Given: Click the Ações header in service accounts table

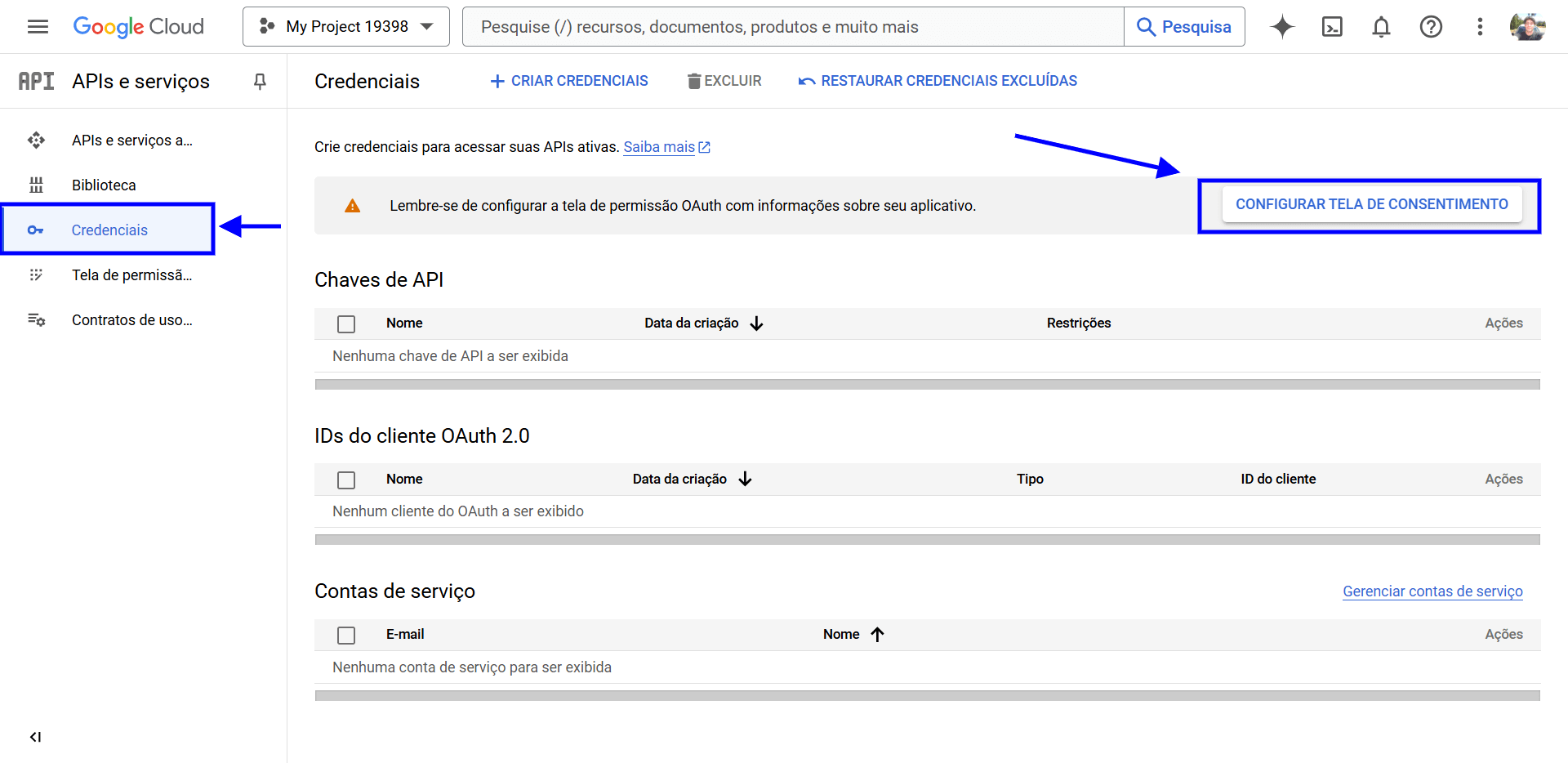Looking at the screenshot, I should coord(1503,634).
